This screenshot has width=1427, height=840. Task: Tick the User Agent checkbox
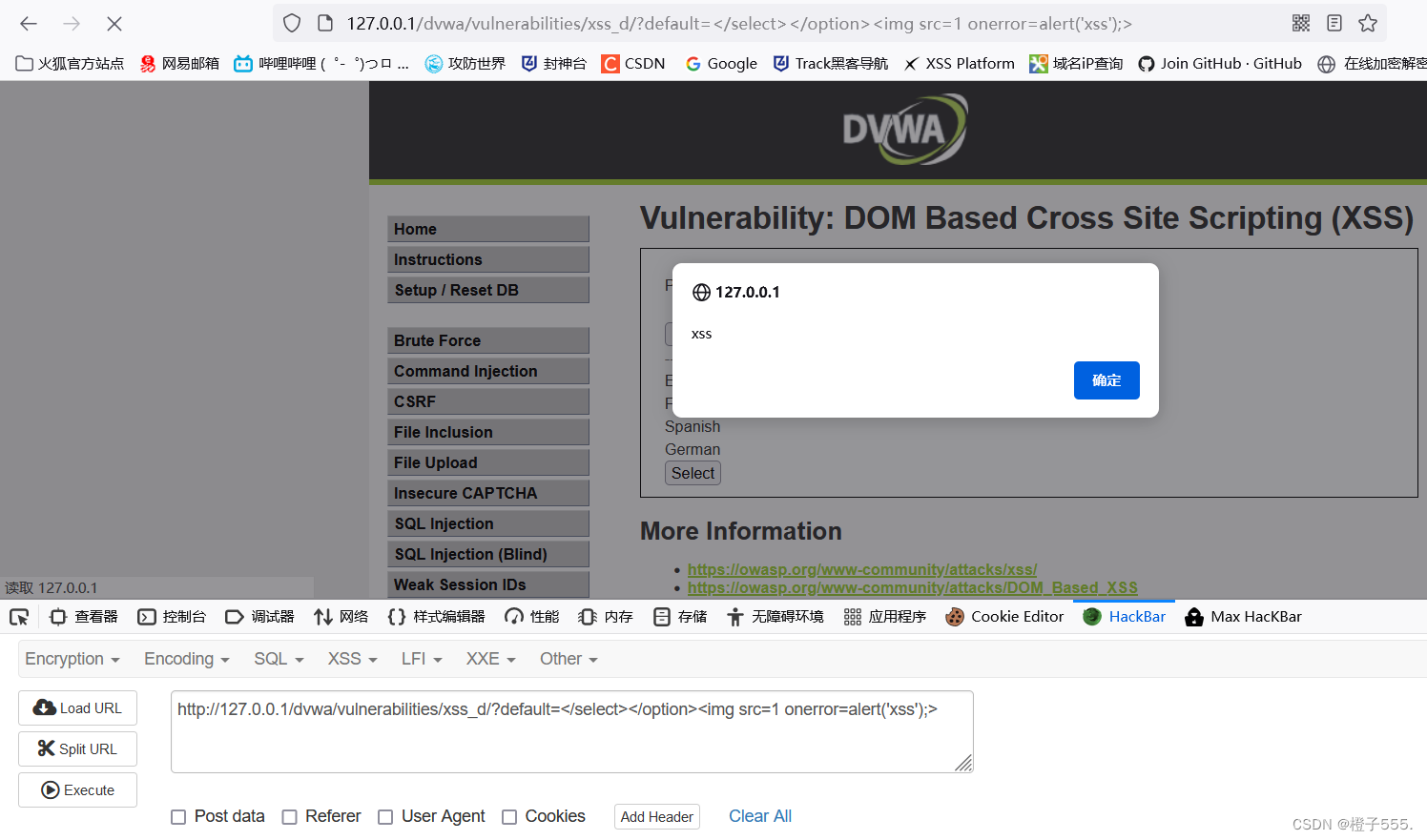click(385, 817)
